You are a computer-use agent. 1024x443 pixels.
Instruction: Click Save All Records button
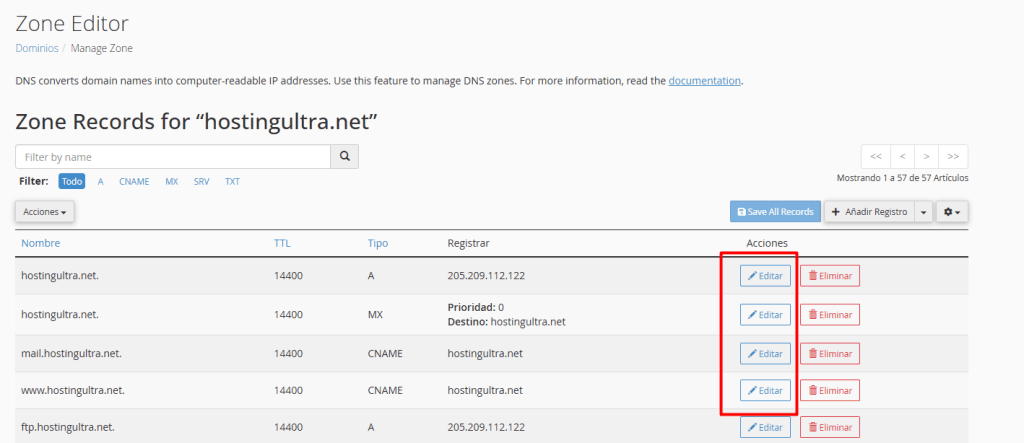click(775, 212)
